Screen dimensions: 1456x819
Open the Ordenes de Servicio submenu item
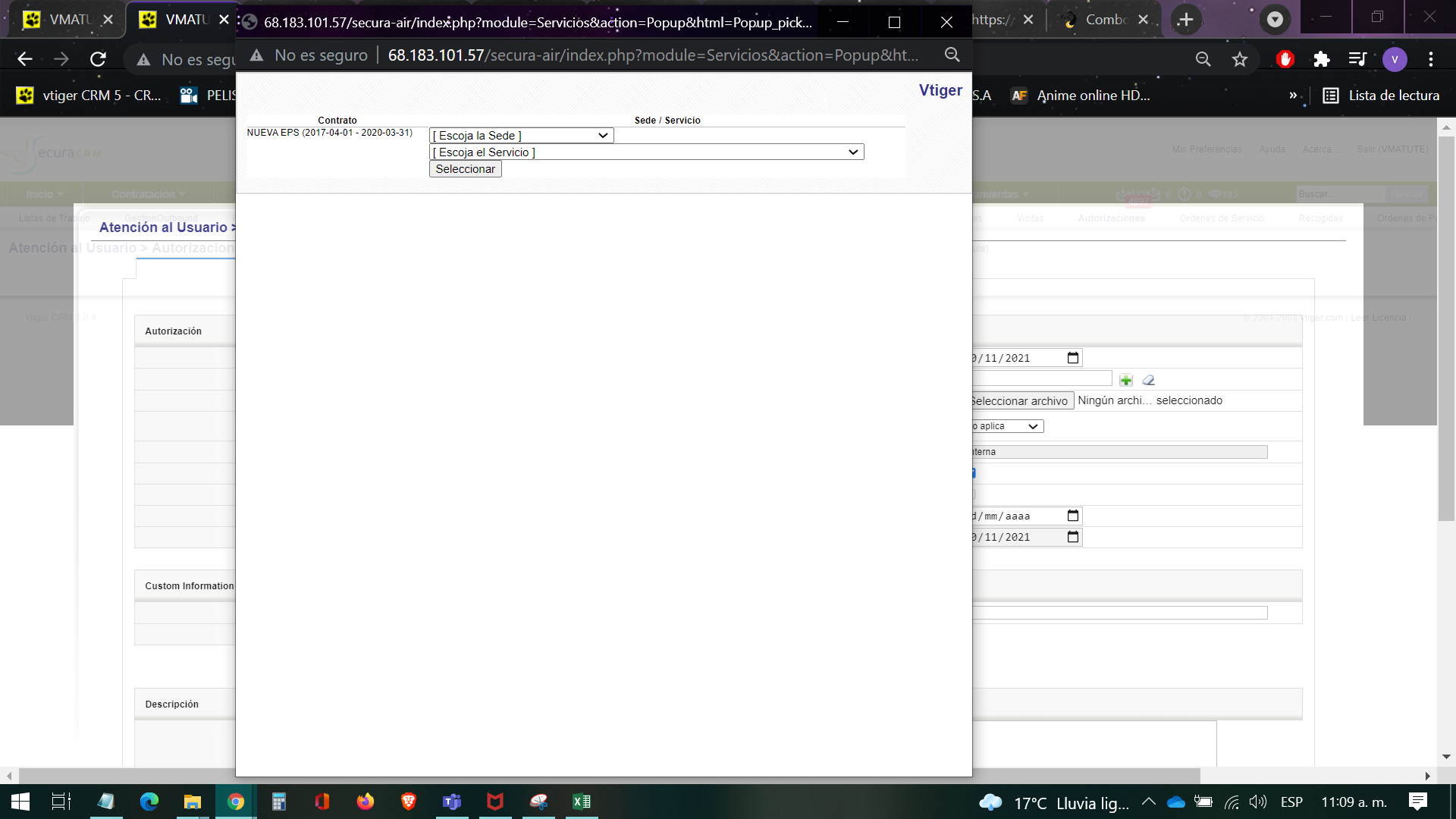coord(1222,218)
